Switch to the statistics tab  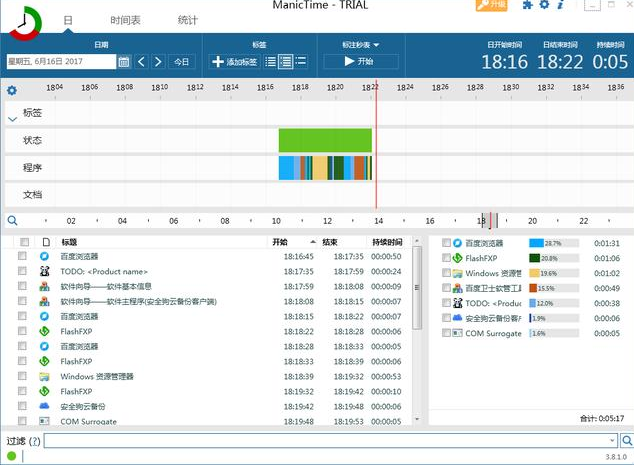pos(187,20)
